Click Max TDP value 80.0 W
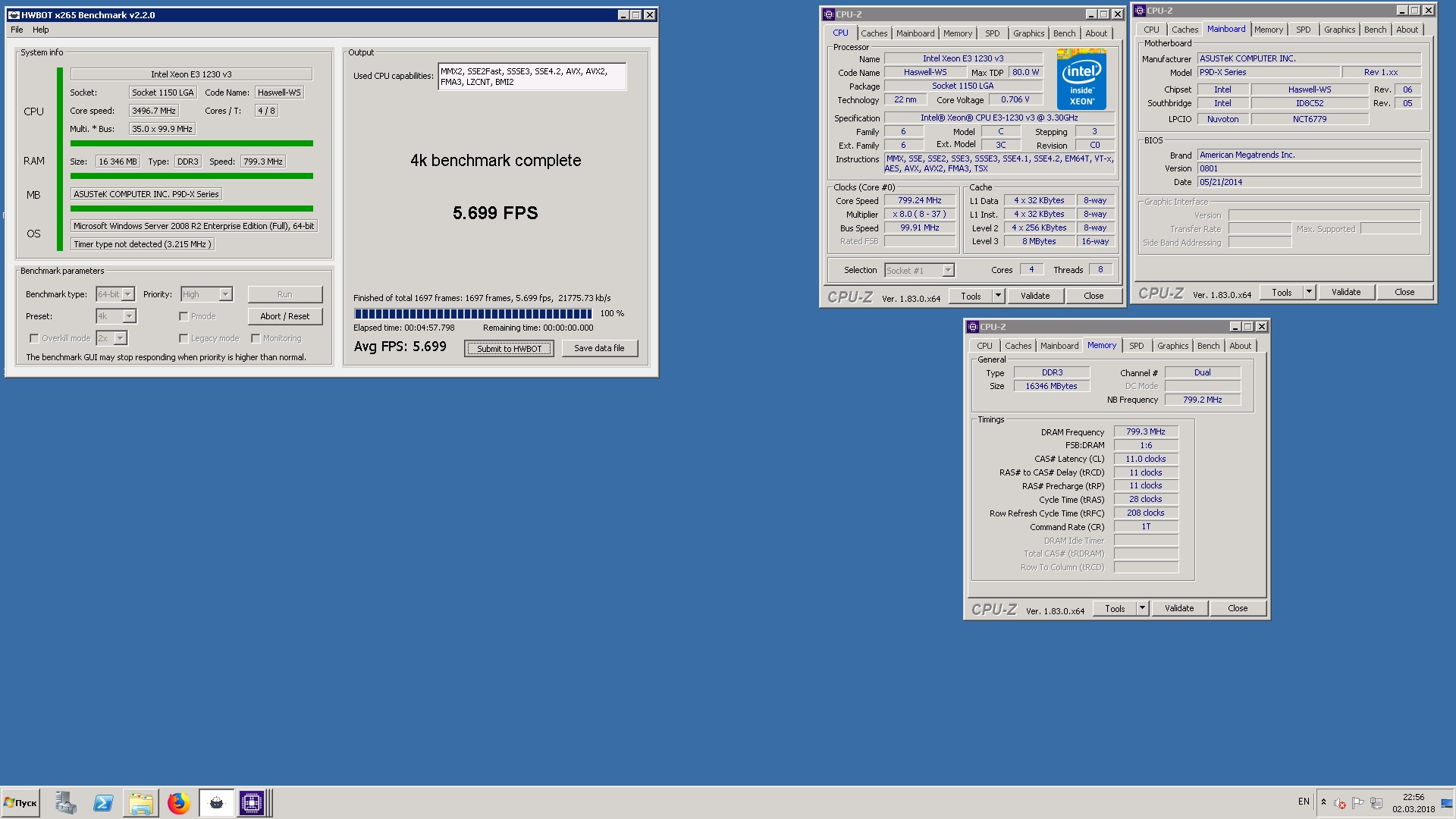1456x819 pixels. coord(1025,72)
